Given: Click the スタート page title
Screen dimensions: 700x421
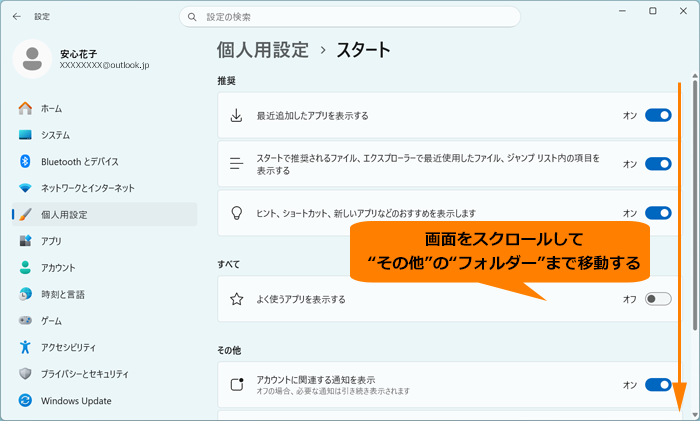Looking at the screenshot, I should (363, 50).
